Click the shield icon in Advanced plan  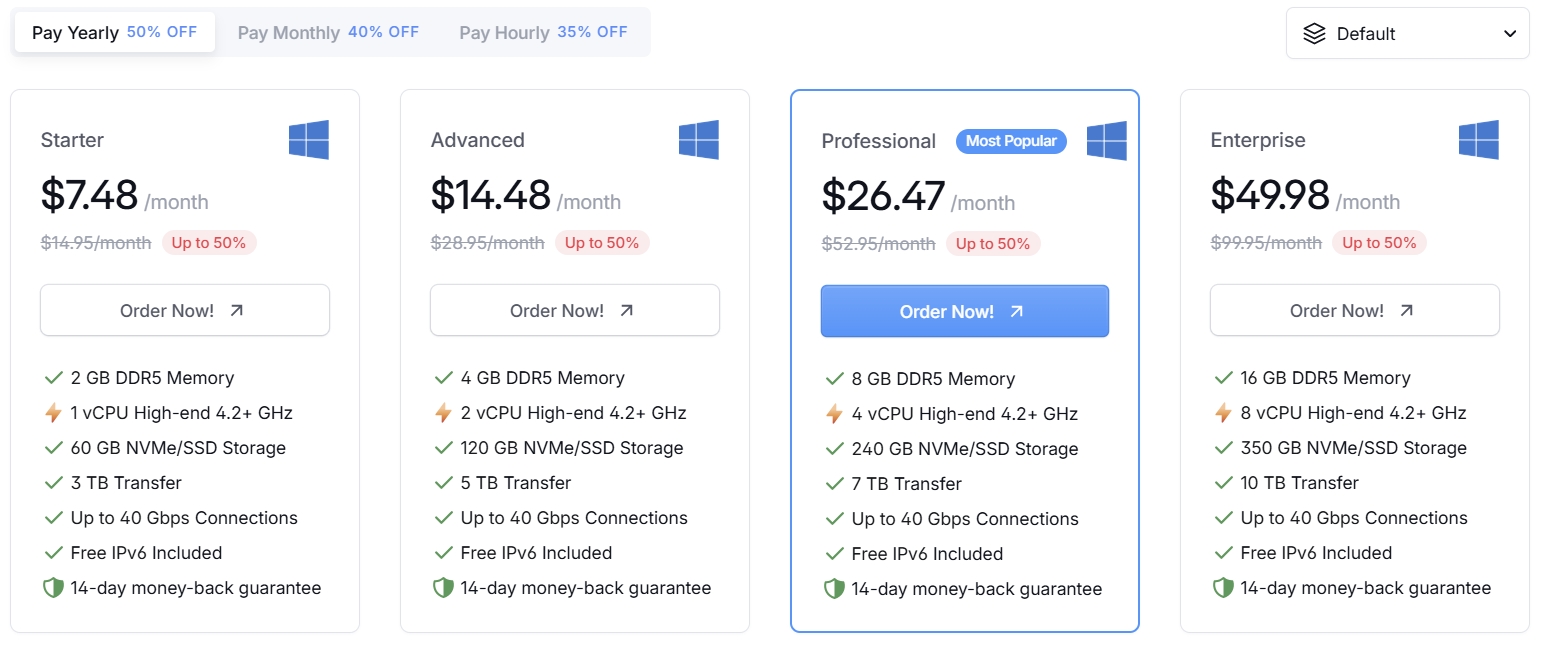pyautogui.click(x=443, y=588)
